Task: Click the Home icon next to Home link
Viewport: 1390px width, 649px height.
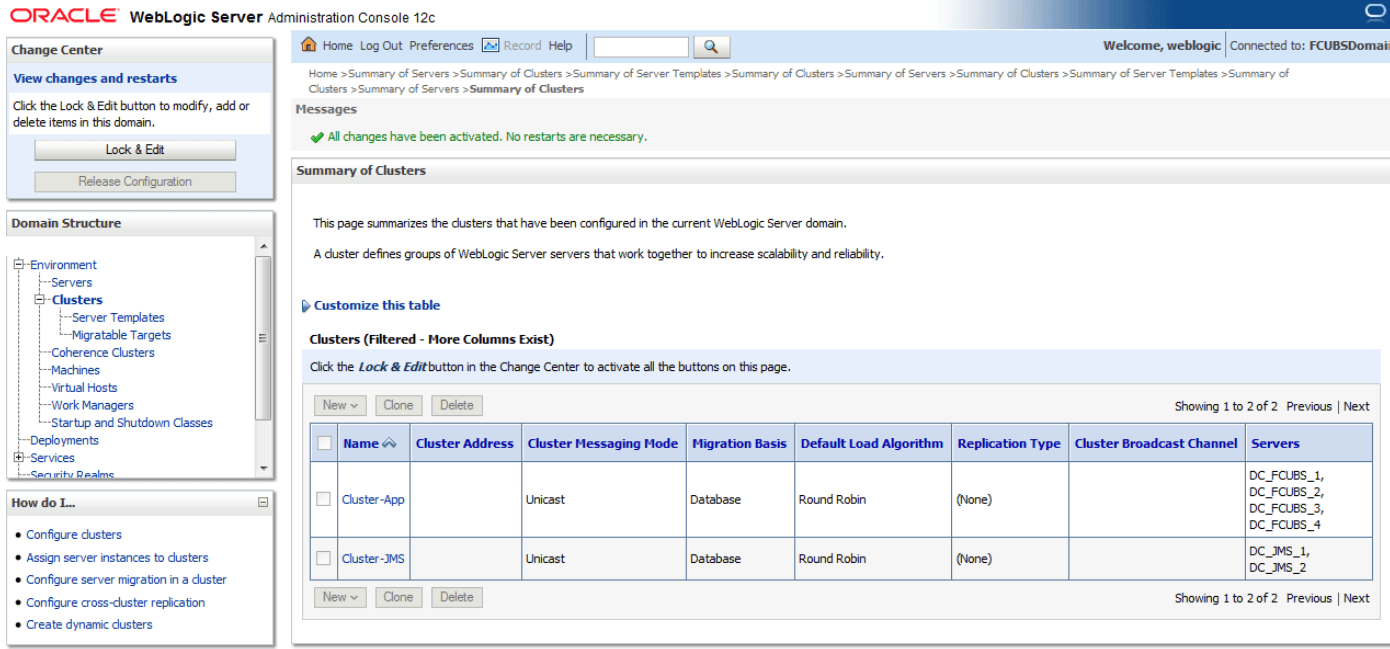Action: click(x=310, y=45)
